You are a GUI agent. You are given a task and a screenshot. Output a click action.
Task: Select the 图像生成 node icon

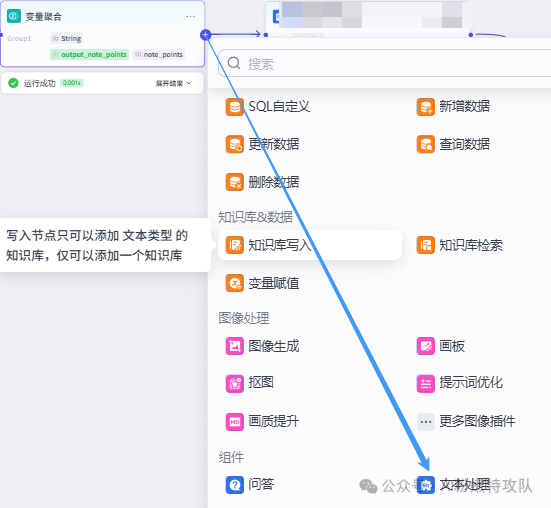[x=235, y=346]
